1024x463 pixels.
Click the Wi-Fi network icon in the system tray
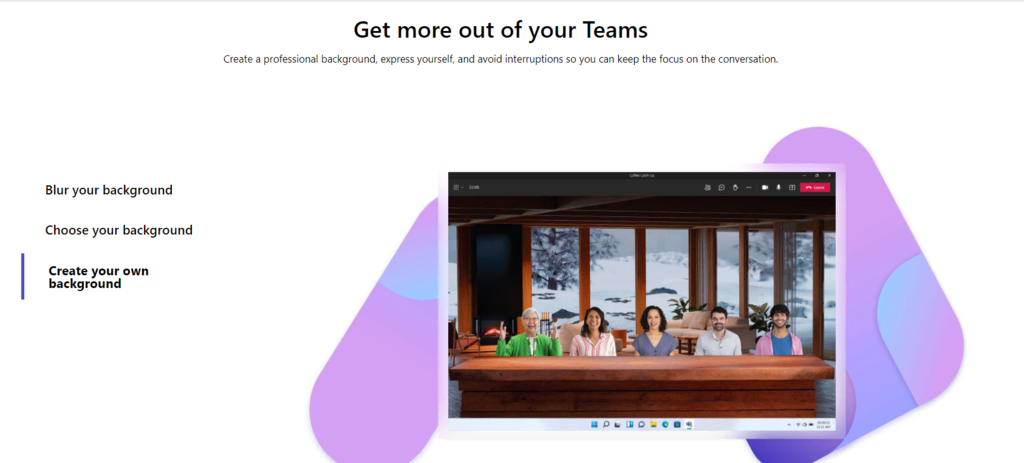(798, 424)
